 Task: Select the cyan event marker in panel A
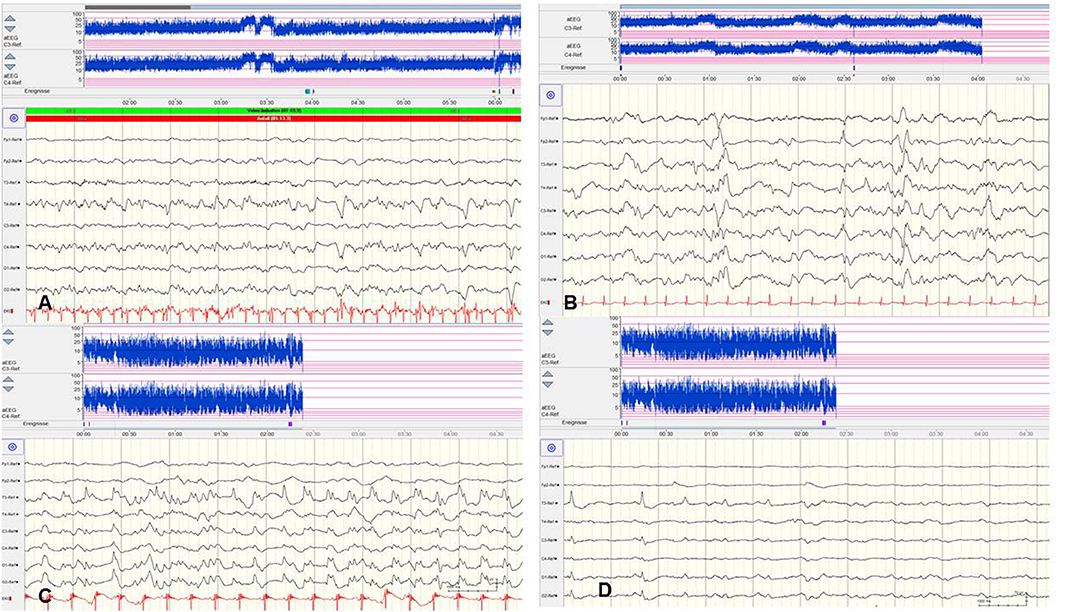[308, 91]
